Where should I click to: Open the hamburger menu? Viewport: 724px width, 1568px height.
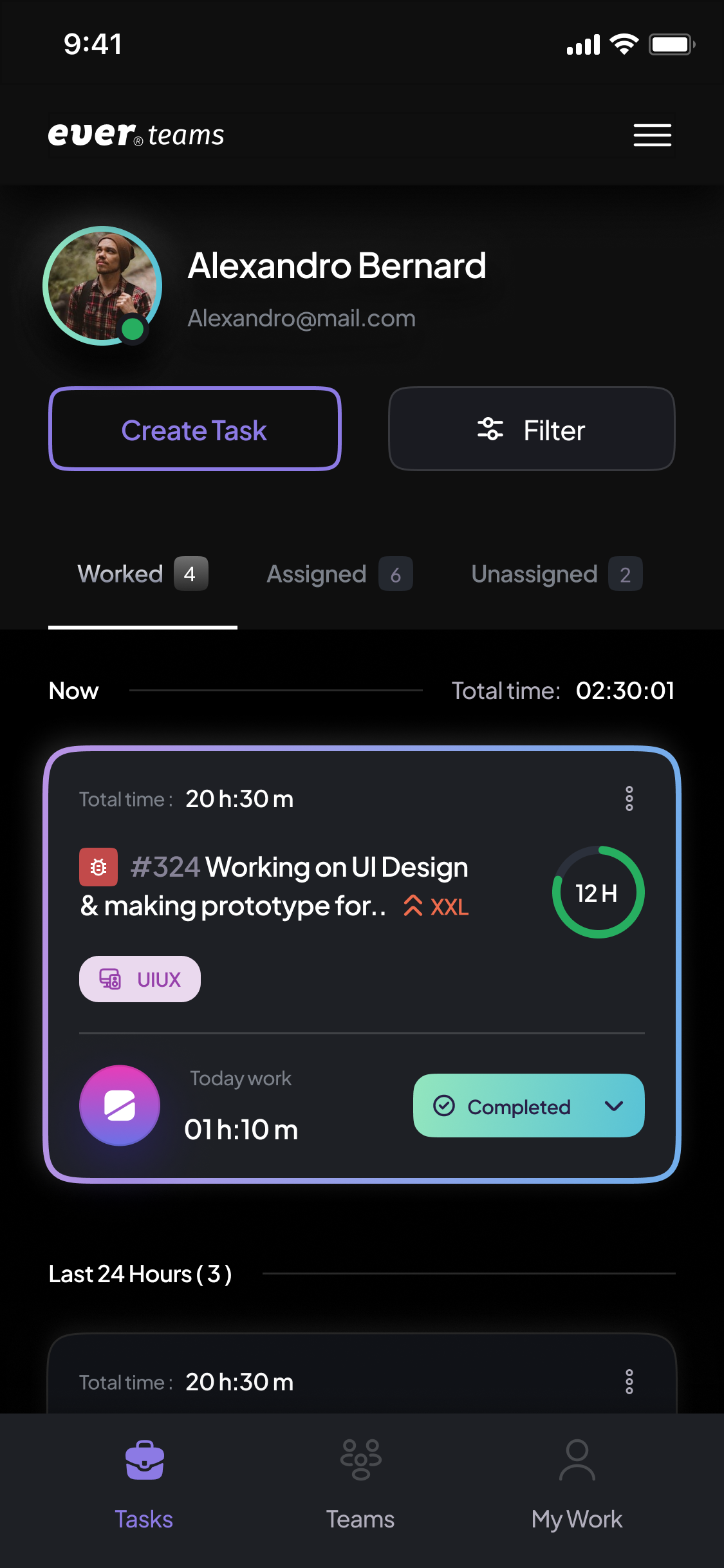click(x=652, y=135)
